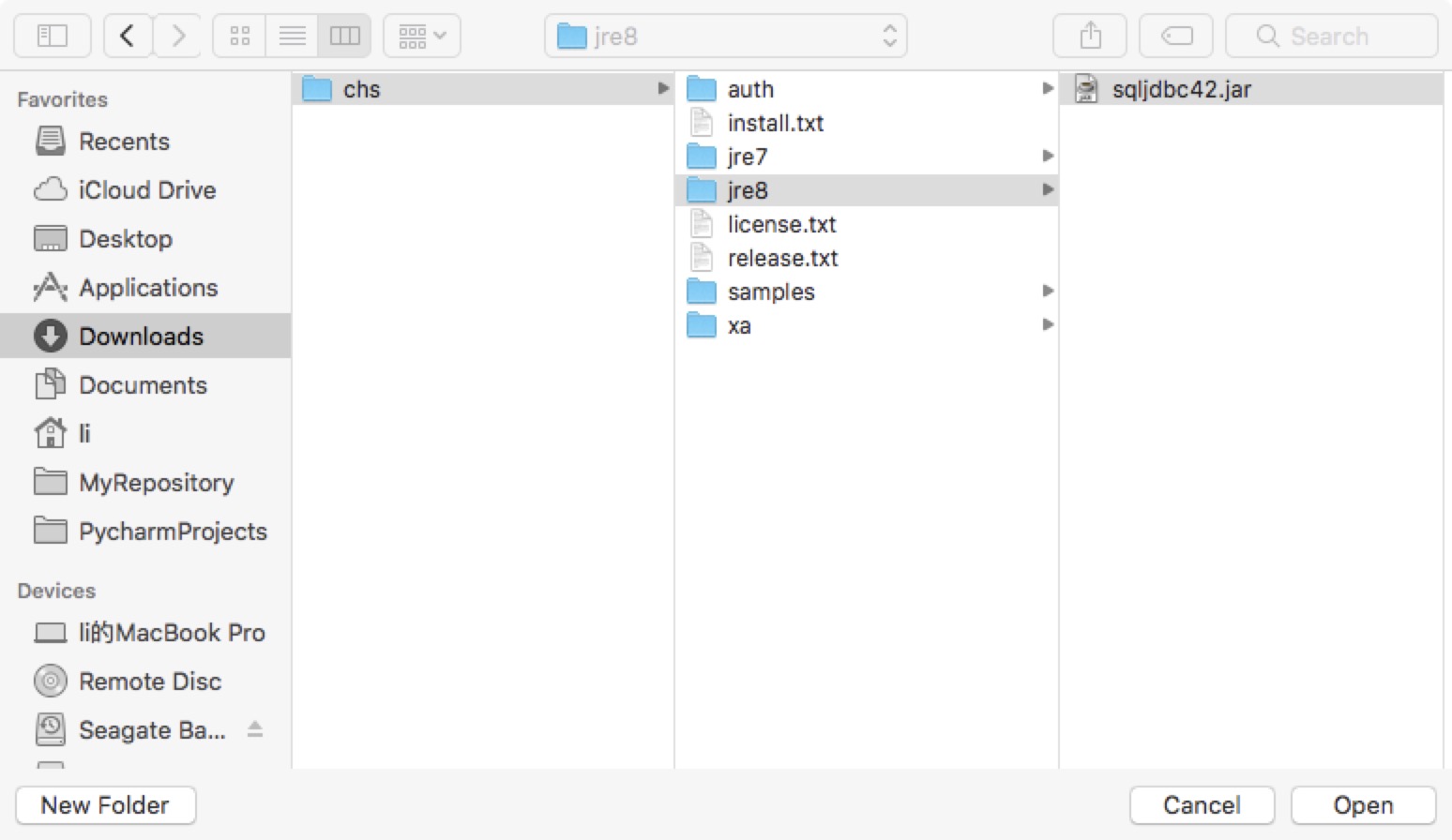
Task: Click the New Folder button
Action: coord(105,805)
